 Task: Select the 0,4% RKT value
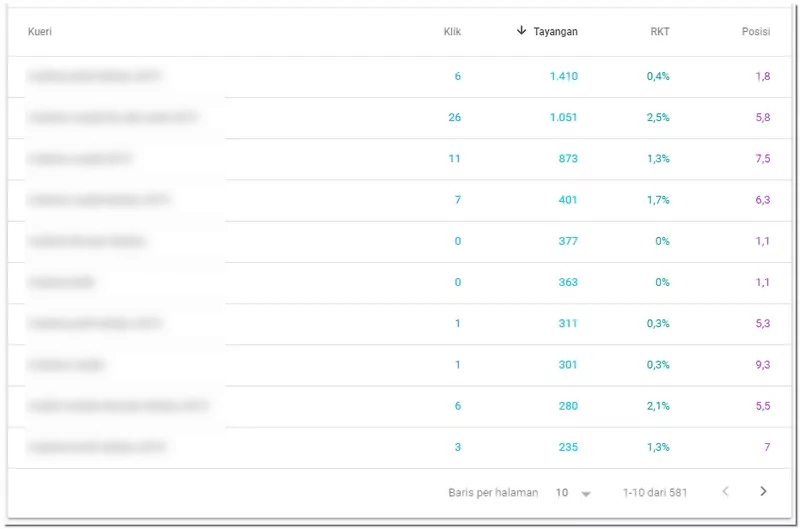pos(658,76)
